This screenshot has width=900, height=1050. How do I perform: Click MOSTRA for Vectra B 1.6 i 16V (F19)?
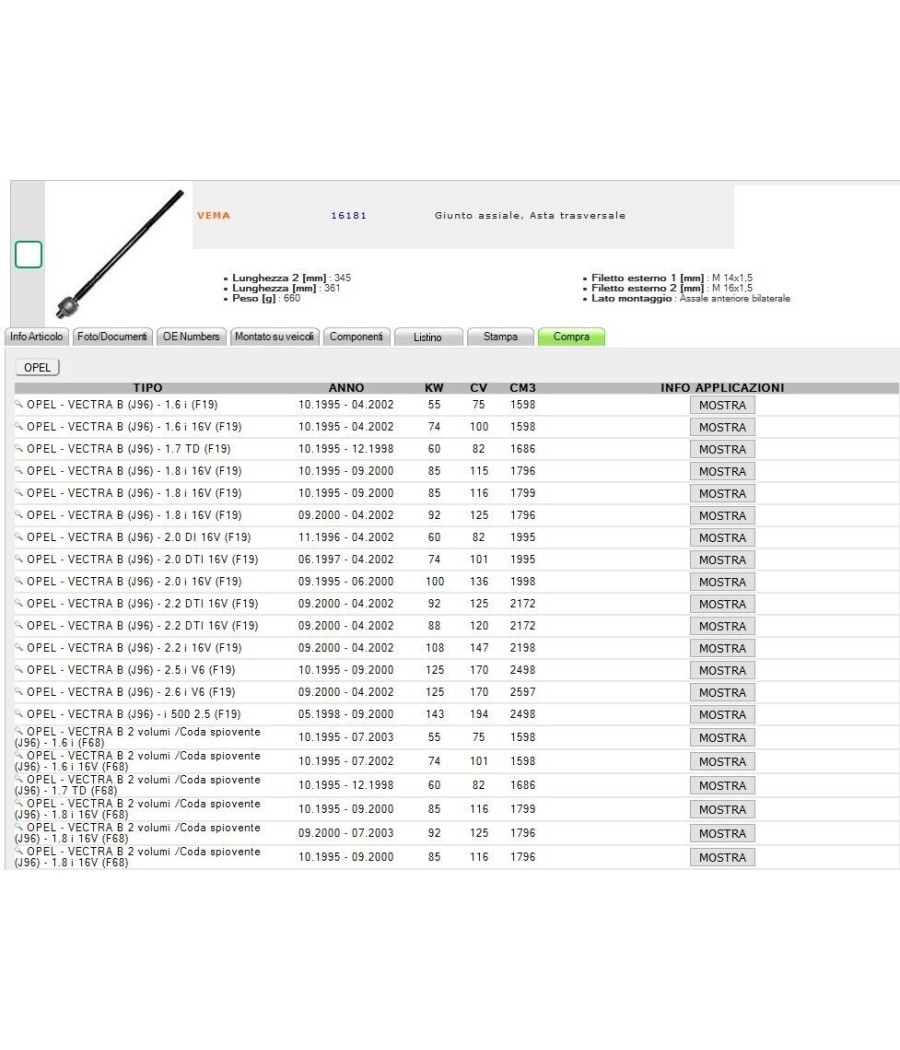click(x=722, y=427)
